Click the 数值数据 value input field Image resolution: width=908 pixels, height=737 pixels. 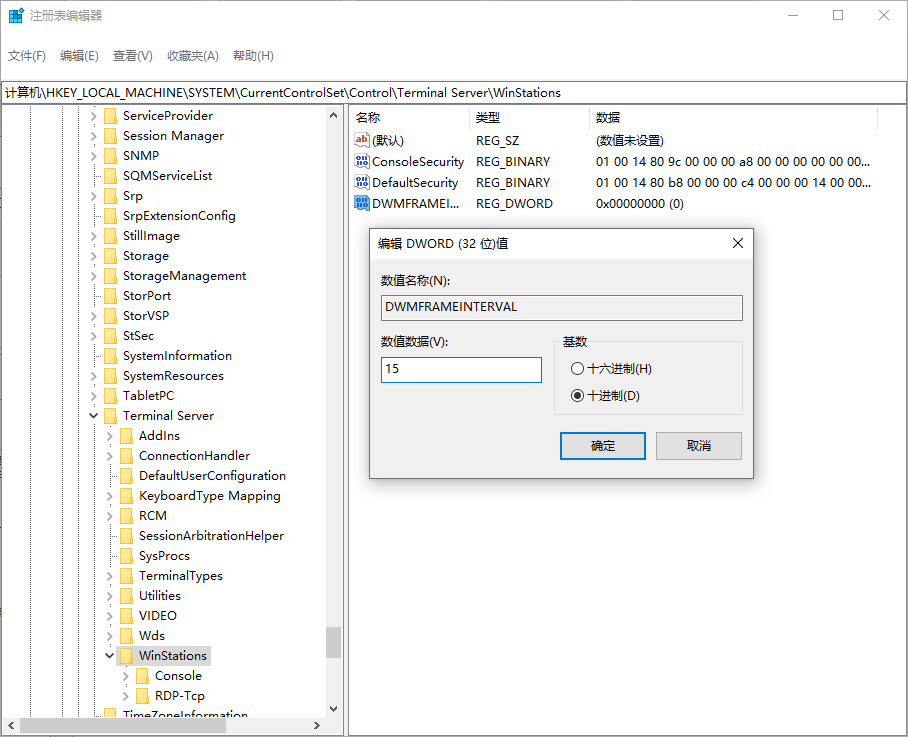461,370
